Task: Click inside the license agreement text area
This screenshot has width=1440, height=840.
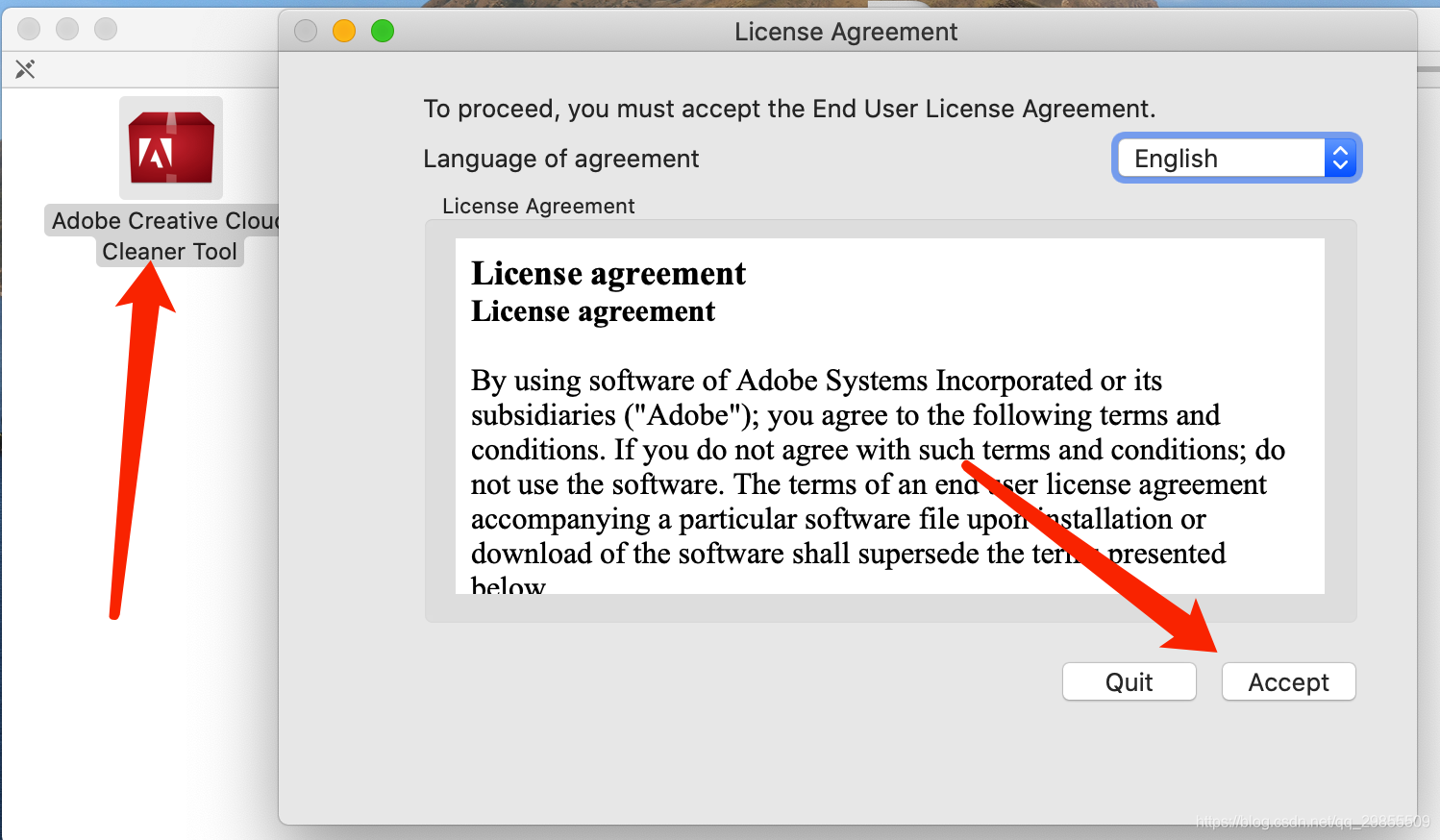Action: 889,415
